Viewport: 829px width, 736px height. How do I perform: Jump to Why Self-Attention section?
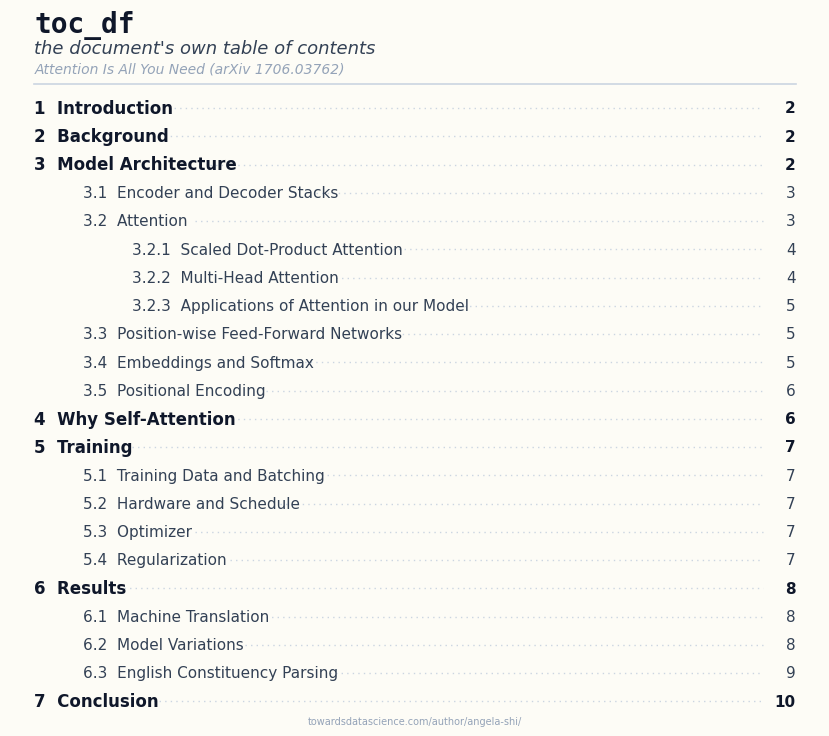coord(415,419)
